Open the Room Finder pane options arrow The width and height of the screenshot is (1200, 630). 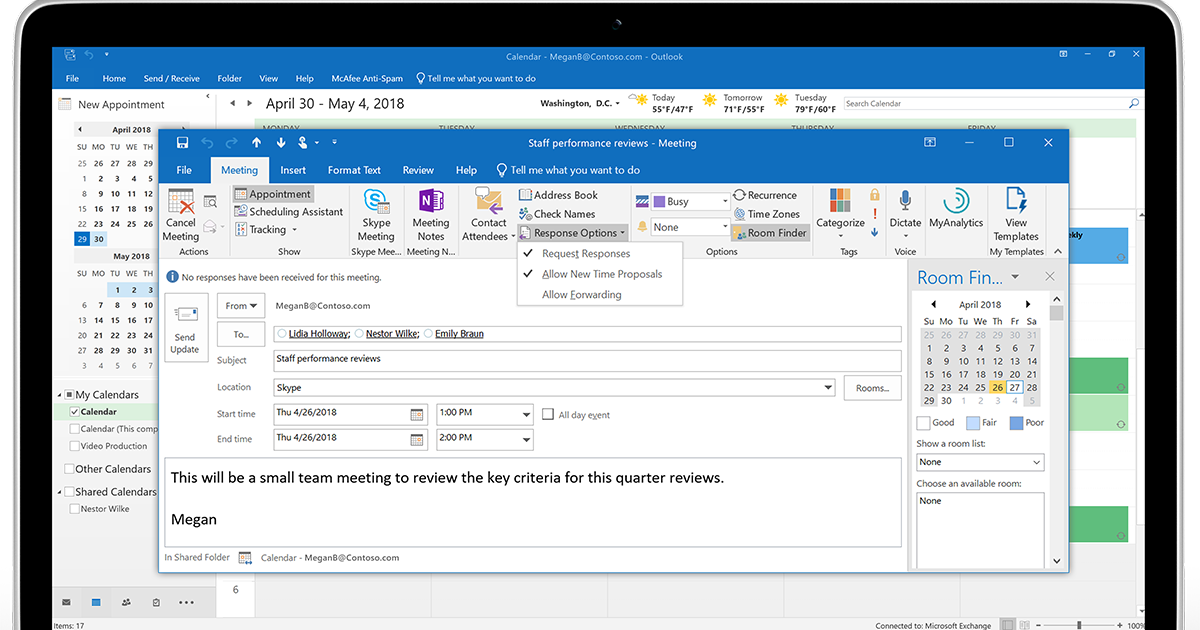pyautogui.click(x=1015, y=277)
